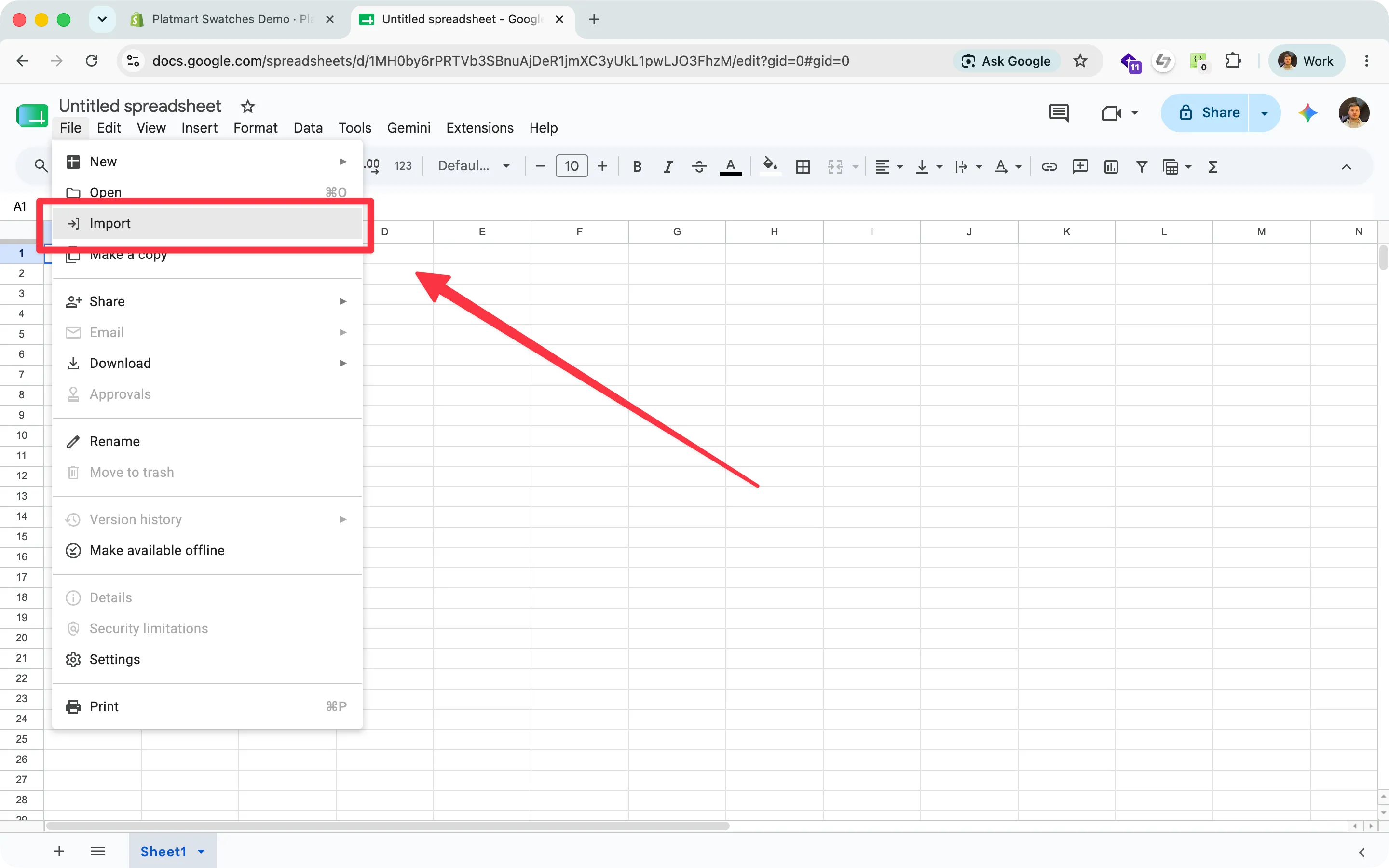Viewport: 1389px width, 868px height.
Task: Open the Share dropdown arrow
Action: (1265, 112)
